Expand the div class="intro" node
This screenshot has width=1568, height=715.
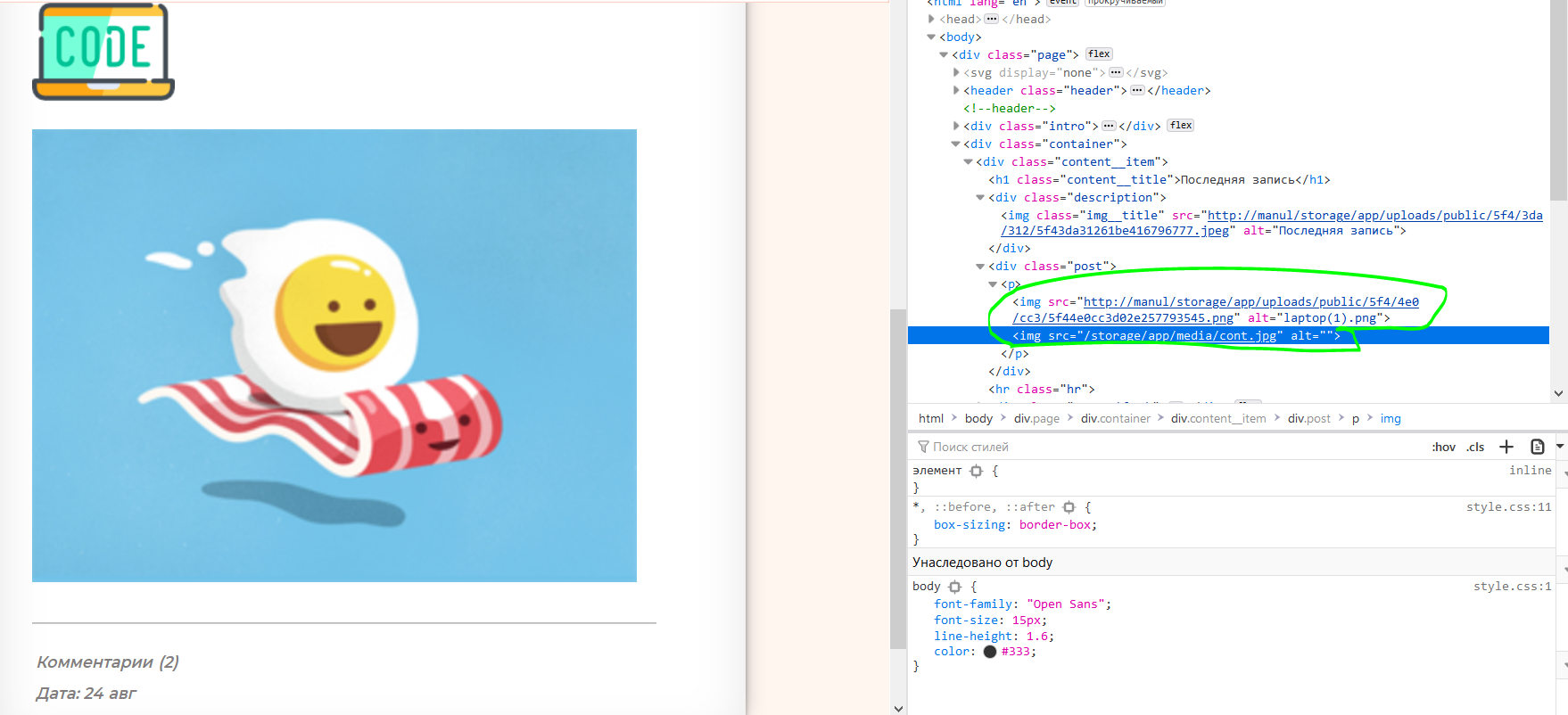tap(956, 126)
